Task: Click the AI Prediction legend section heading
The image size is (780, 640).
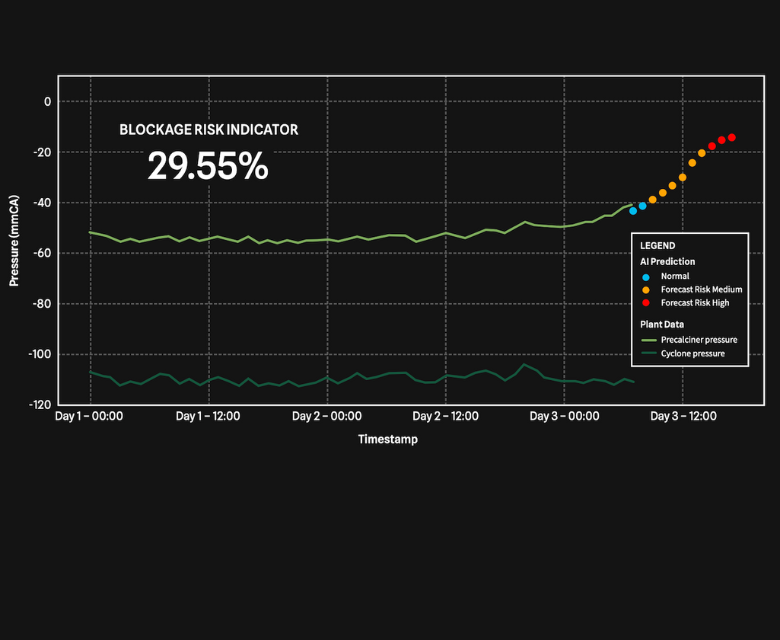Action: click(x=667, y=261)
